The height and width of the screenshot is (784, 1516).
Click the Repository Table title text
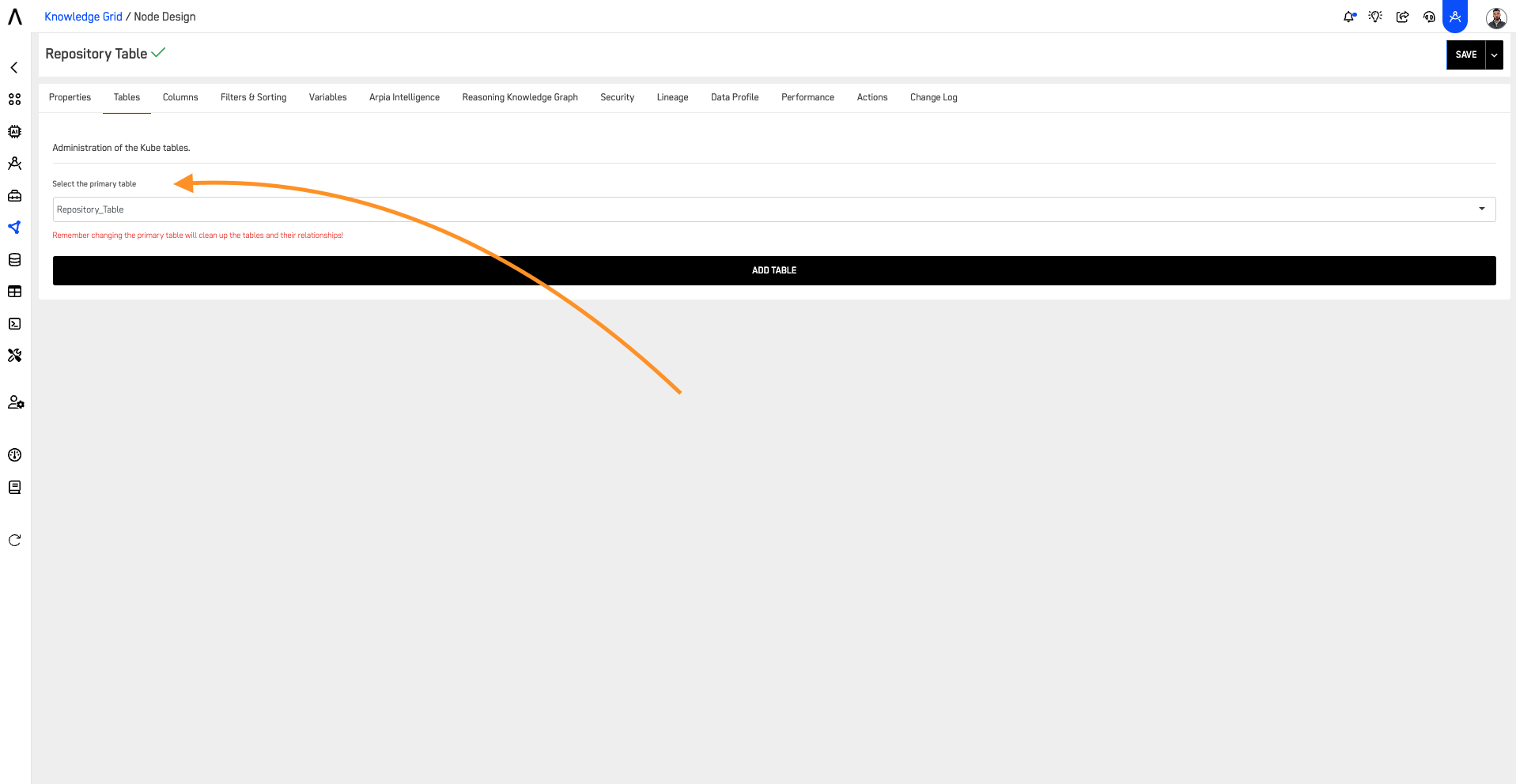click(x=96, y=54)
